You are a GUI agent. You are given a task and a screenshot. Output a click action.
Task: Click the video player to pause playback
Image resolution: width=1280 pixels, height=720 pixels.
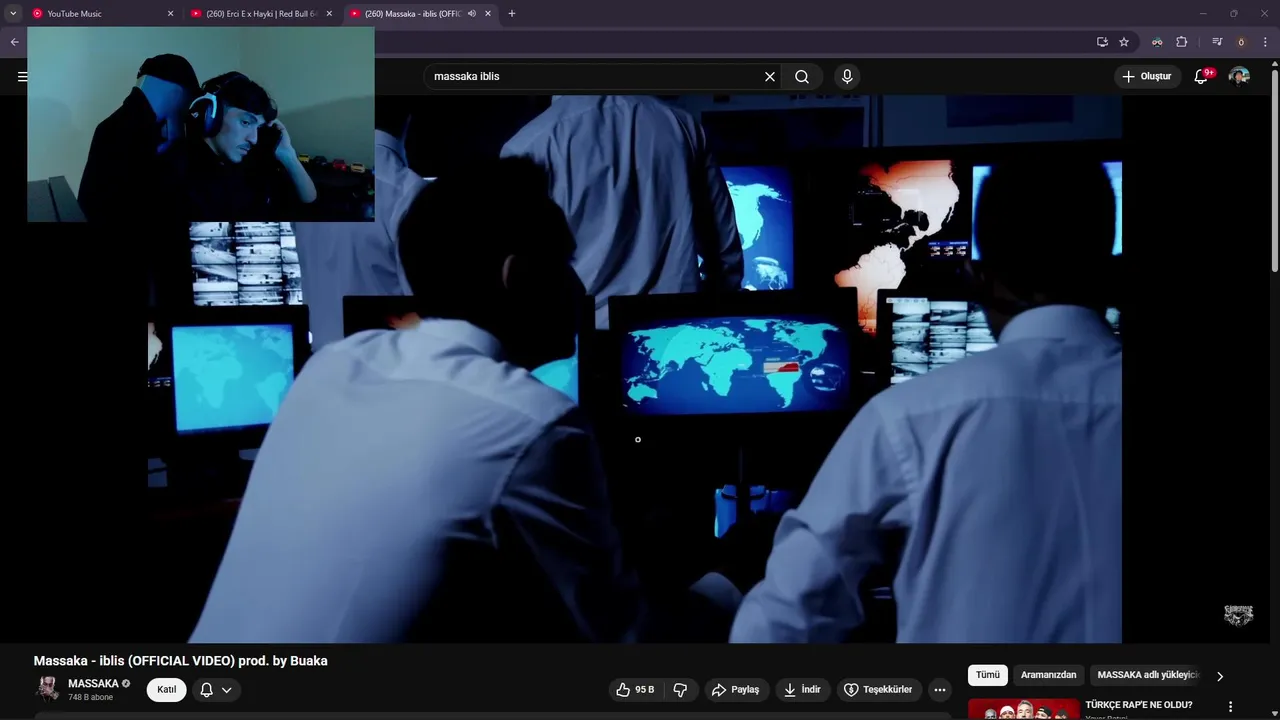635,370
